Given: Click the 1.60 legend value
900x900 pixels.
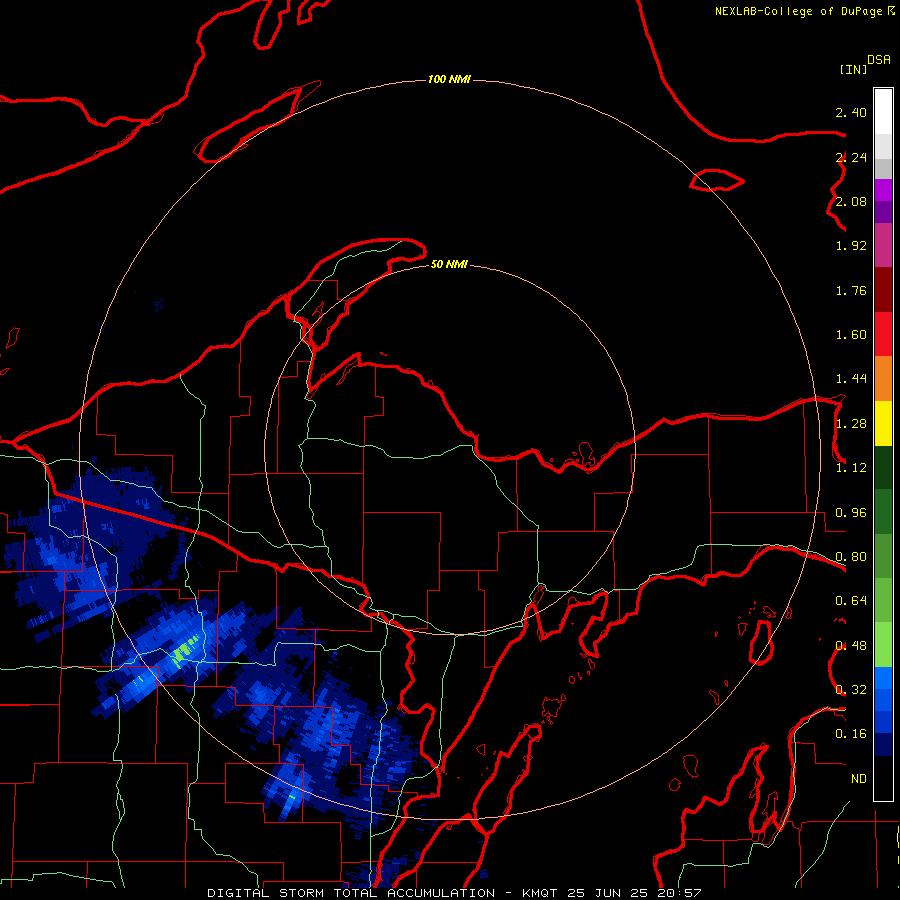Looking at the screenshot, I should pyautogui.click(x=851, y=335).
